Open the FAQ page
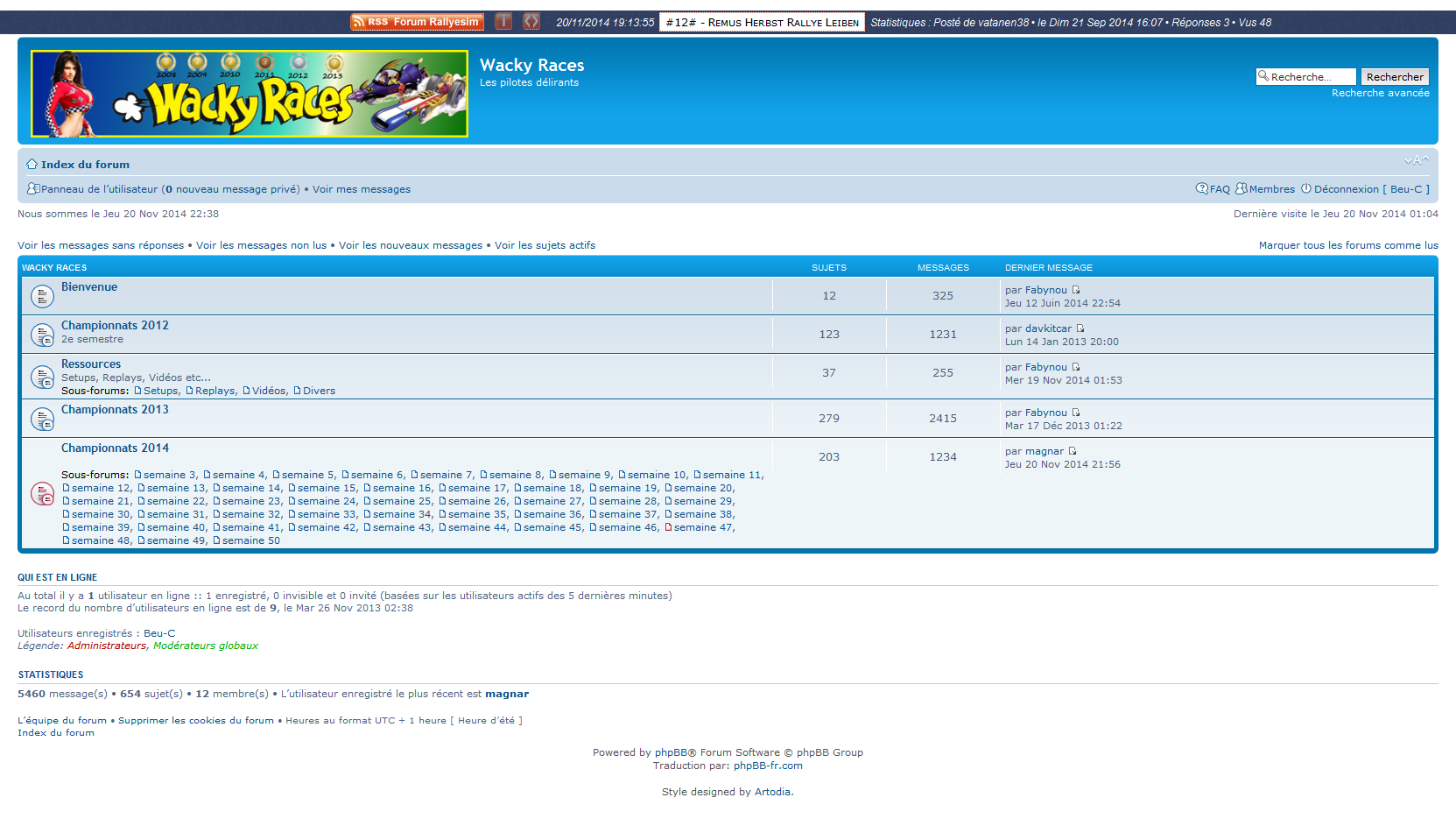The image size is (1456, 840). pyautogui.click(x=1219, y=189)
